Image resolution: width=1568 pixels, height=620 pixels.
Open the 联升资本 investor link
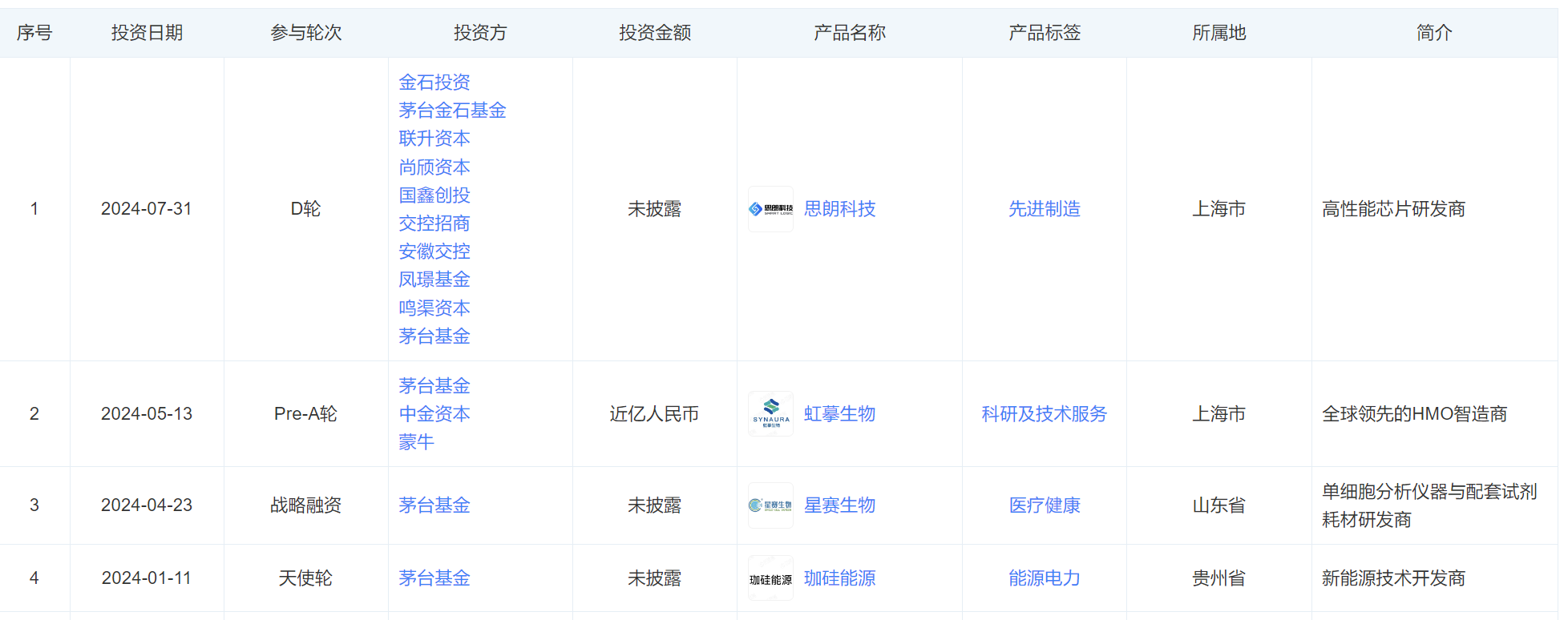pos(434,139)
